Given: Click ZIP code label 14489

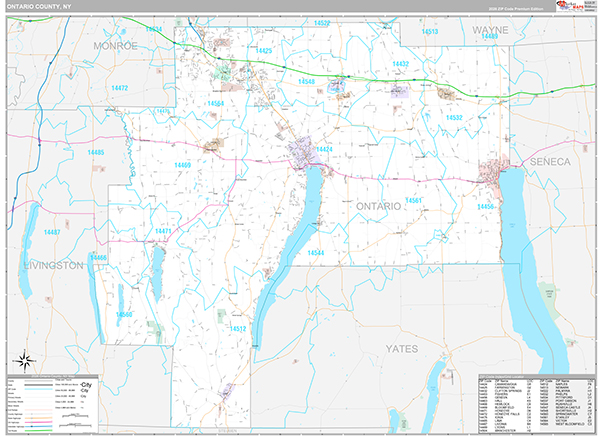Looking at the screenshot, I should [490, 36].
